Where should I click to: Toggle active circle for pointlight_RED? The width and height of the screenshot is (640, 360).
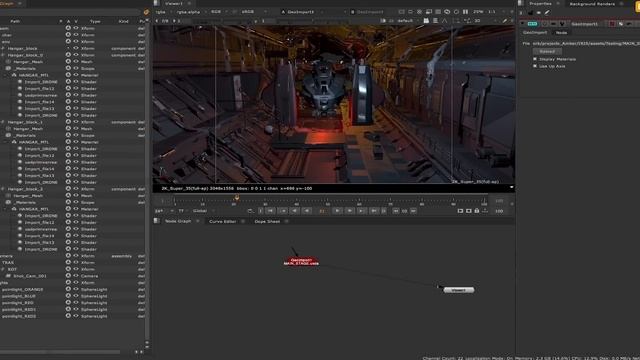(x=68, y=302)
